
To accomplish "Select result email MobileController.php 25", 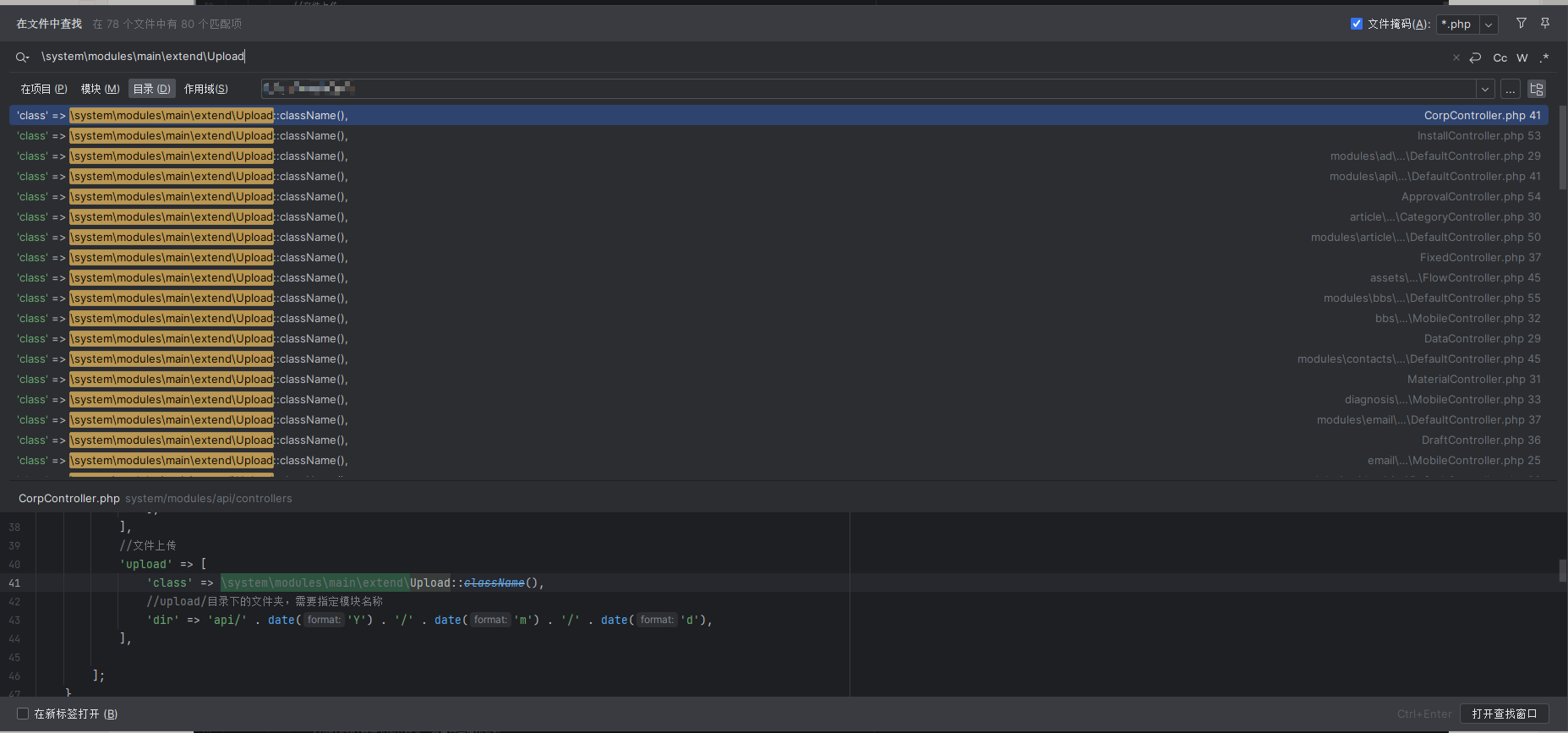I will click(x=779, y=460).
